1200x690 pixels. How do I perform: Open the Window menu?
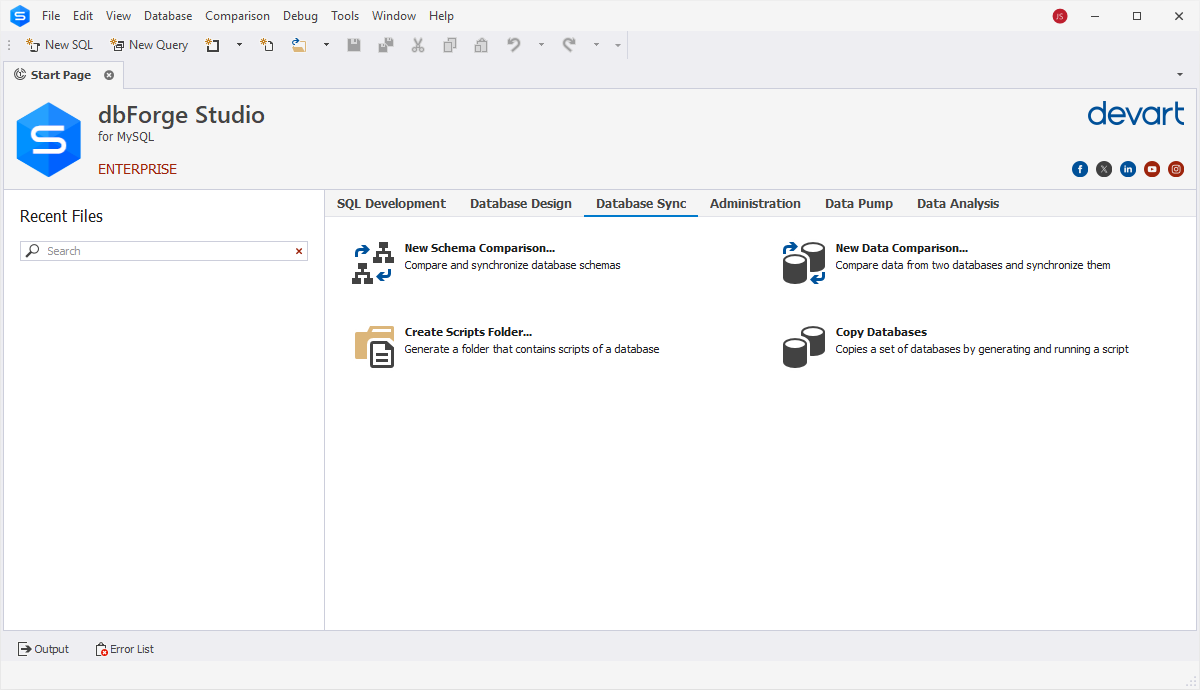tap(394, 16)
